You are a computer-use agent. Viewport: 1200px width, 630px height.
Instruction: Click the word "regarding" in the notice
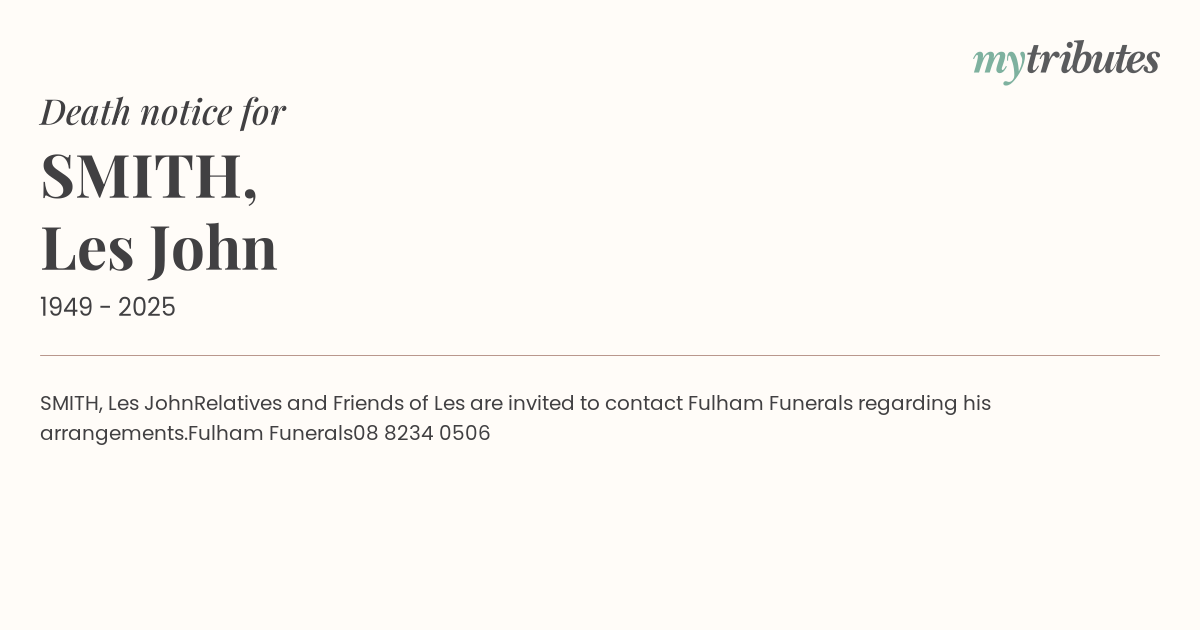click(x=907, y=404)
